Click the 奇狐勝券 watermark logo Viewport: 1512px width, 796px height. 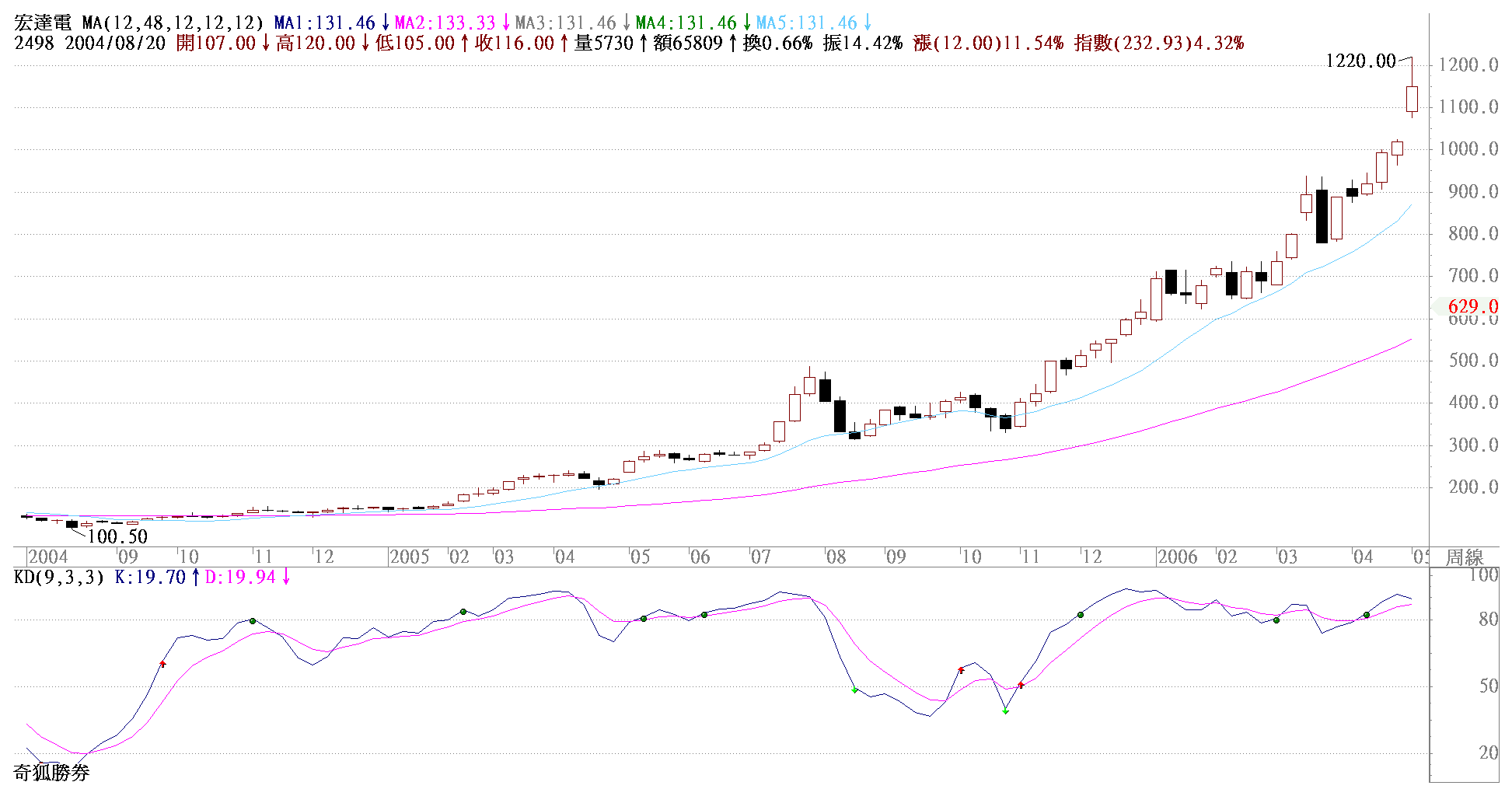(51, 772)
